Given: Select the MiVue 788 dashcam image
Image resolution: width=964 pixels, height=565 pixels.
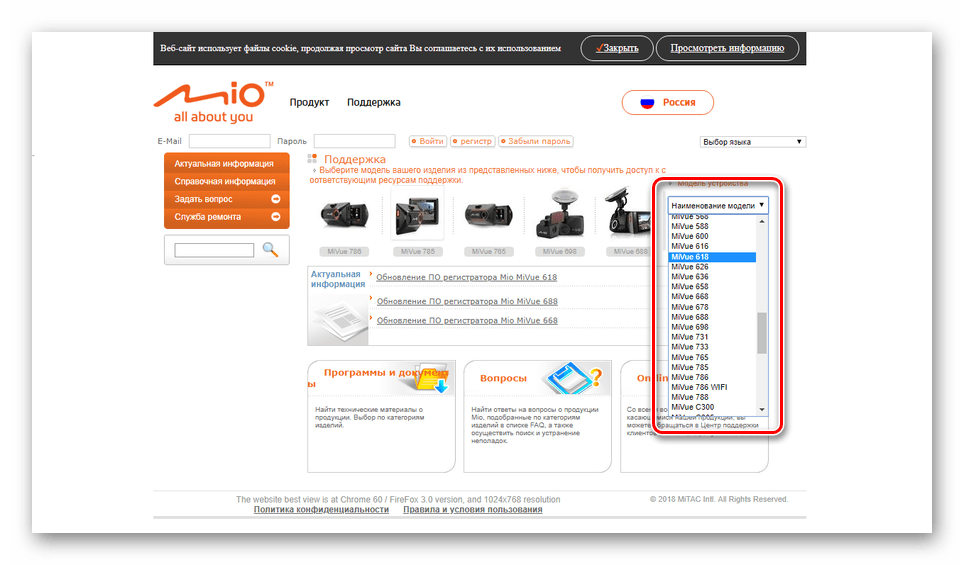Looking at the screenshot, I should [x=342, y=214].
